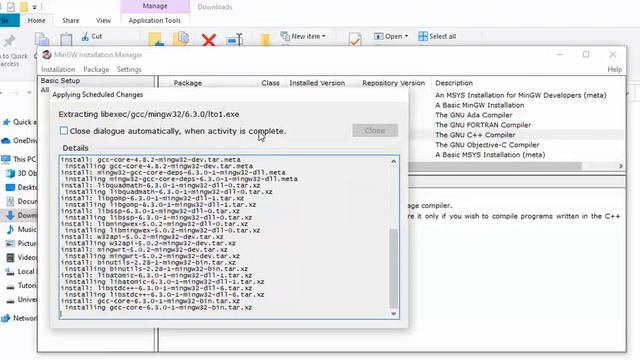Select A Basic MSYS Installation (meta) row
The height and width of the screenshot is (360, 640).
pyautogui.click(x=490, y=155)
